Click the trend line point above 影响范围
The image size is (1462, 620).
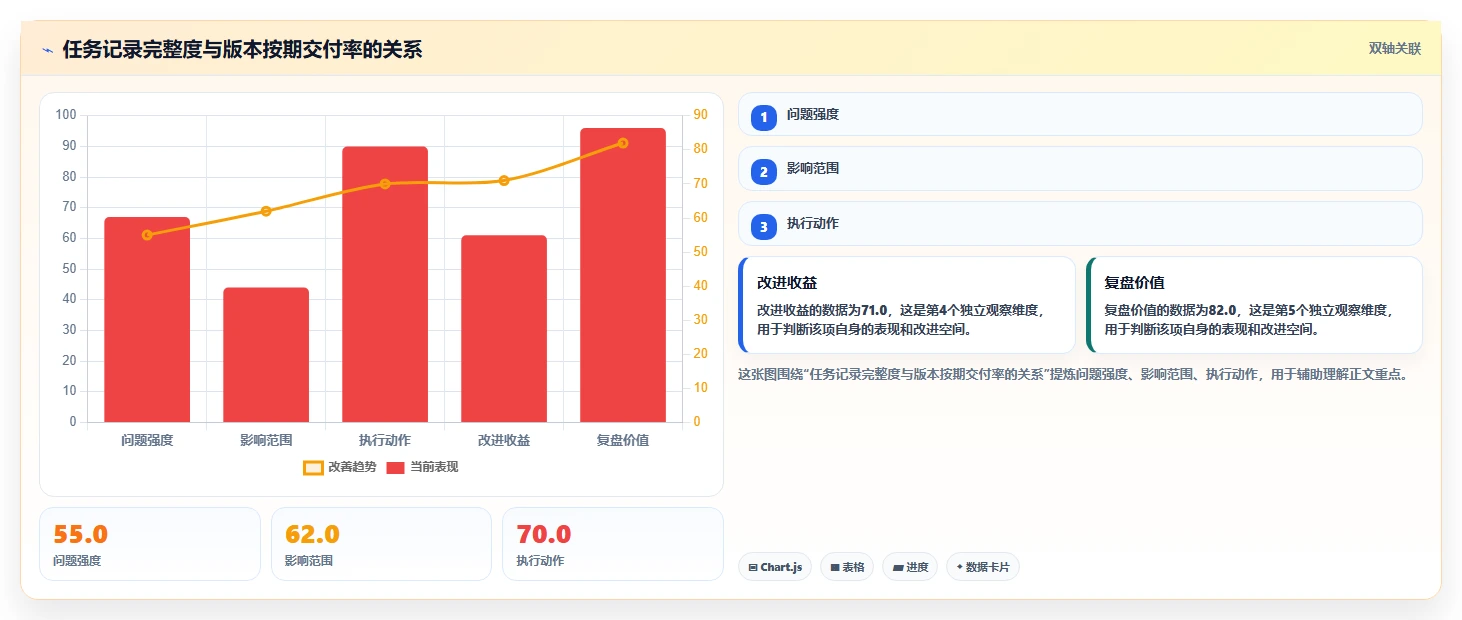tap(266, 211)
